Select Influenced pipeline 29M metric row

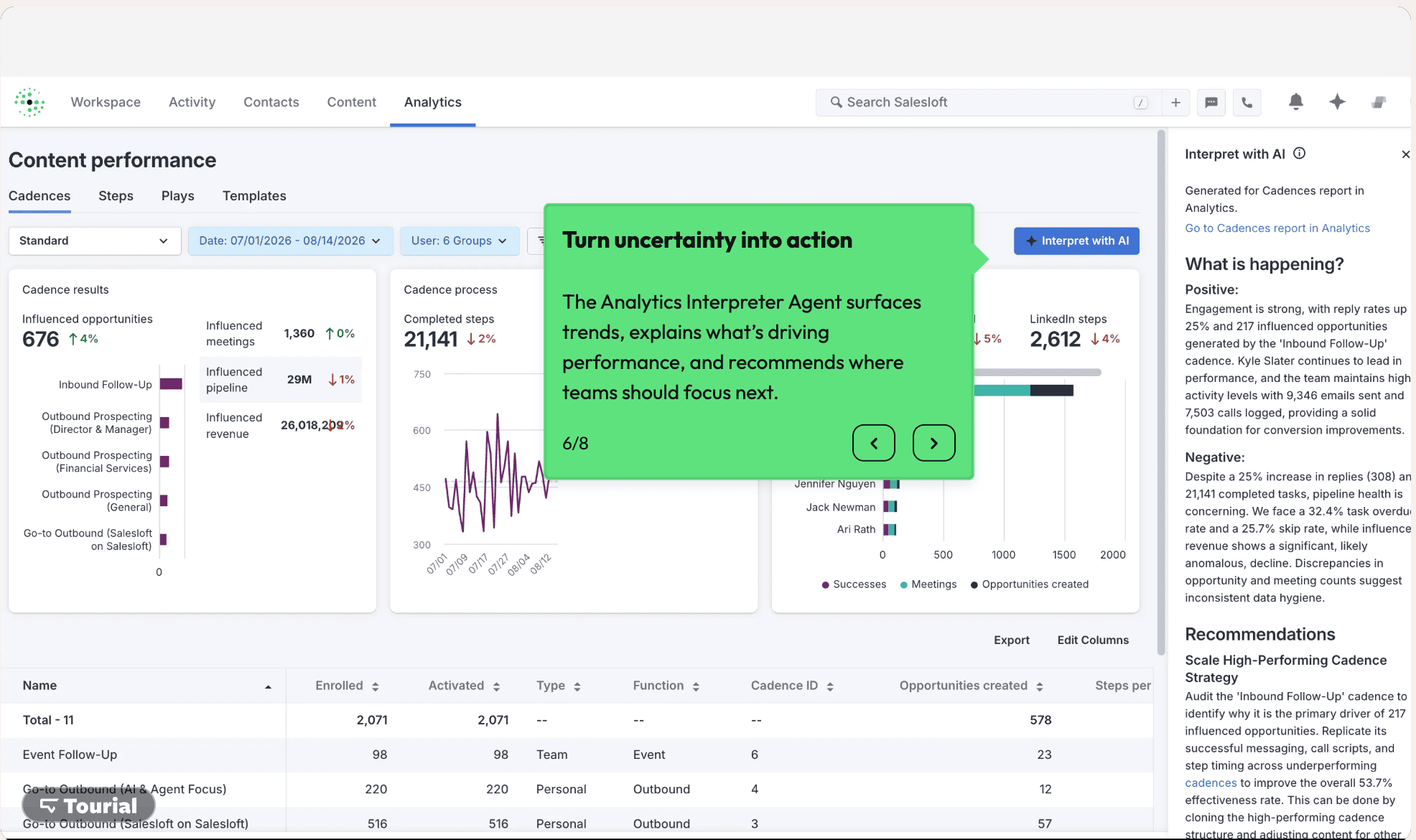coord(281,380)
